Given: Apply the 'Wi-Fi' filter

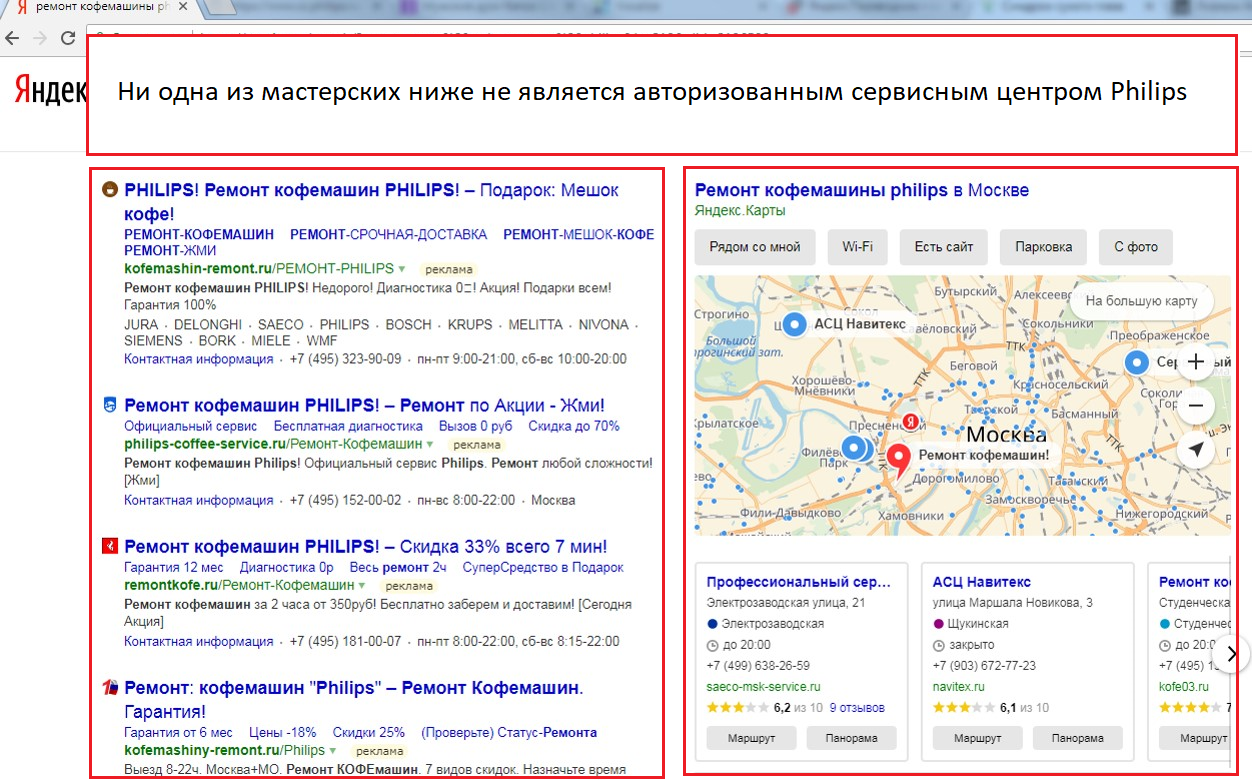Looking at the screenshot, I should [857, 247].
